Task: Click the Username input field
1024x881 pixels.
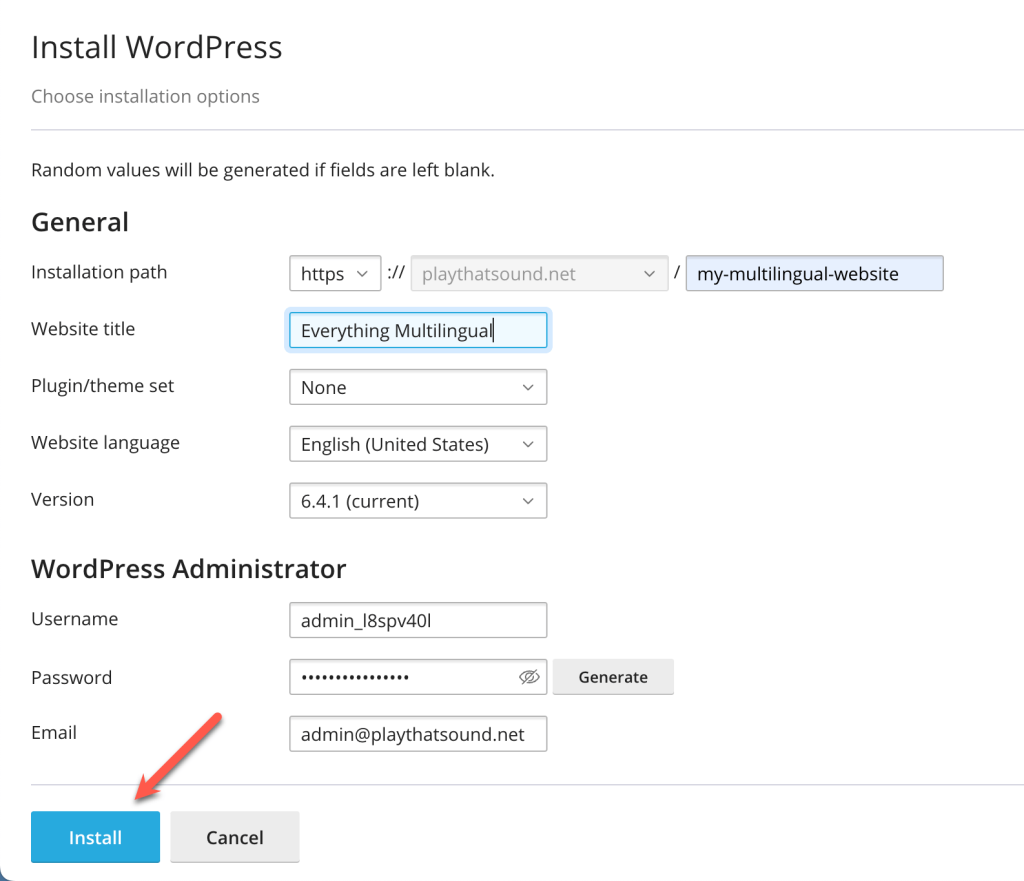Action: point(418,620)
